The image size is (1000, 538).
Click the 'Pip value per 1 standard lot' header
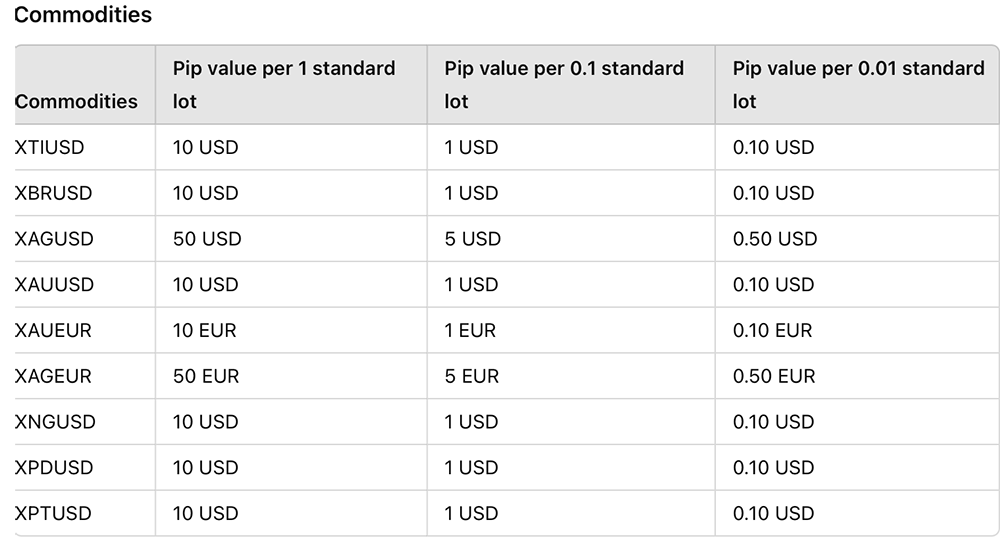(284, 85)
